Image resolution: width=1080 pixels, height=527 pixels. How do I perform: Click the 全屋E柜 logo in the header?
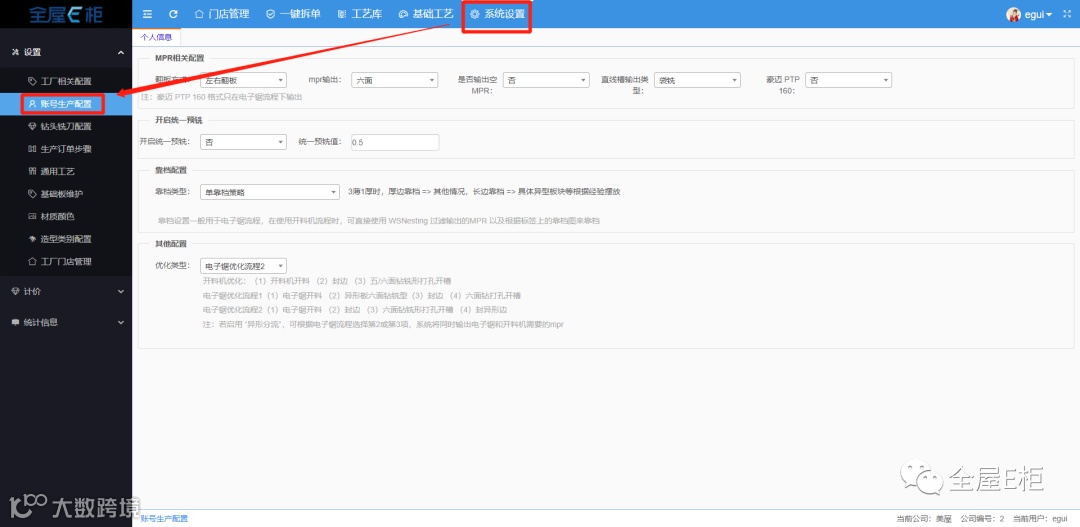pos(66,14)
